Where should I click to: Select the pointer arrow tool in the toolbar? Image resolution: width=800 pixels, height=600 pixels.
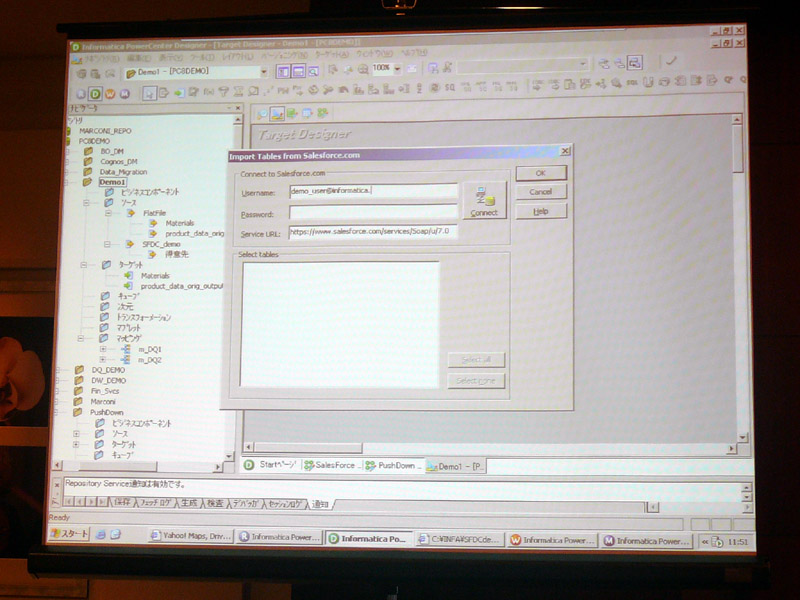pos(149,93)
